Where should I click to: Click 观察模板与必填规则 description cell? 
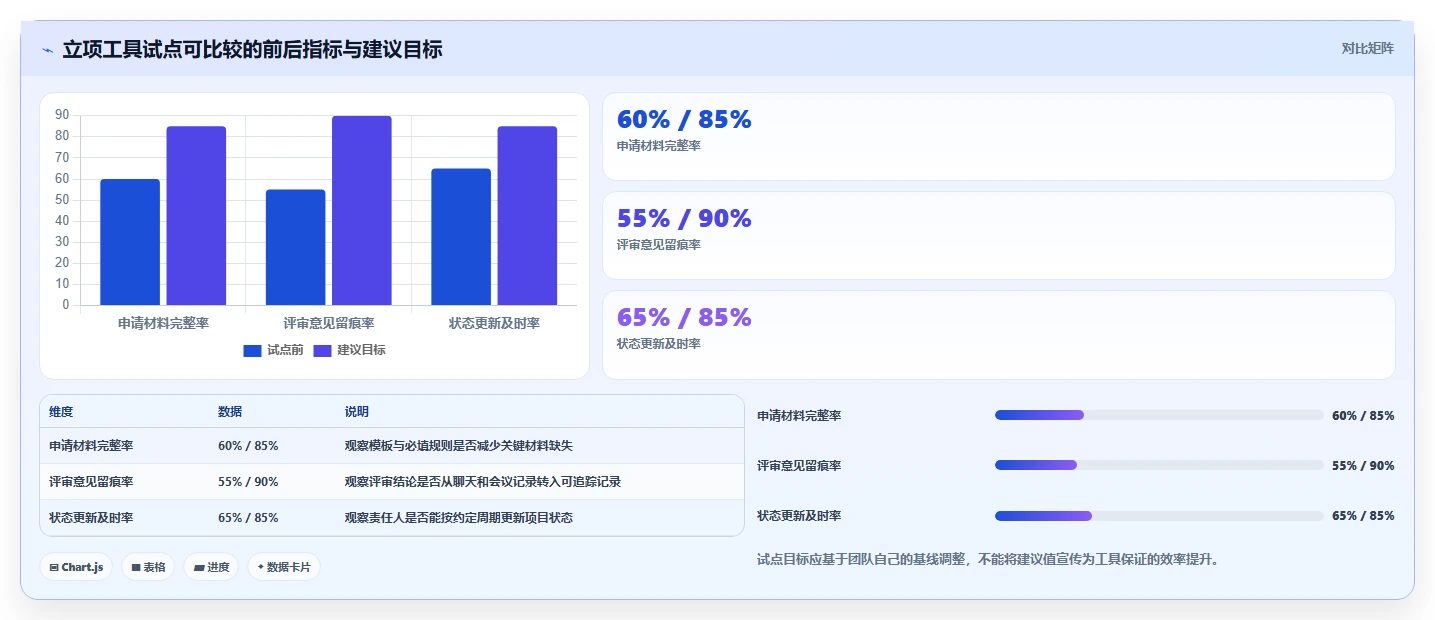pos(459,446)
